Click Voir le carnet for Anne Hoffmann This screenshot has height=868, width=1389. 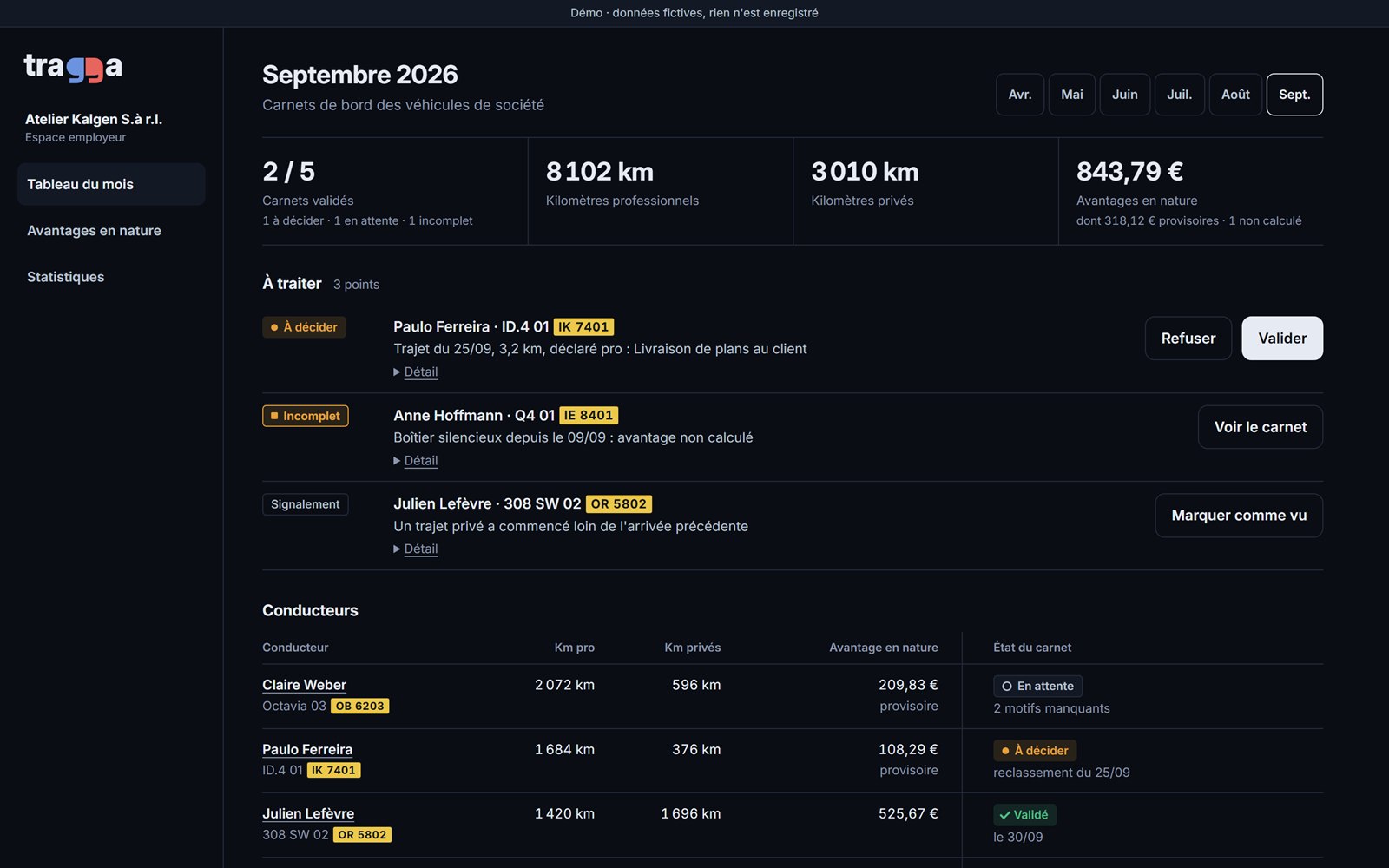[1261, 427]
